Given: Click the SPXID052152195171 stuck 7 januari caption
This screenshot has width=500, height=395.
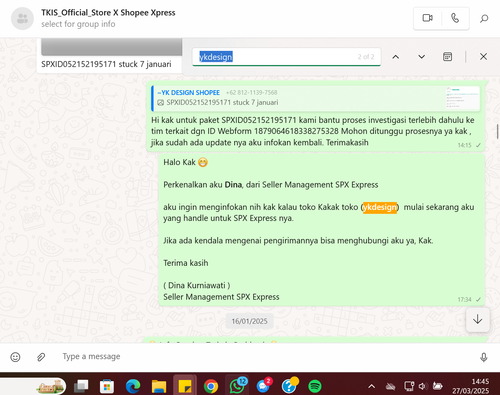Looking at the screenshot, I should (x=106, y=64).
